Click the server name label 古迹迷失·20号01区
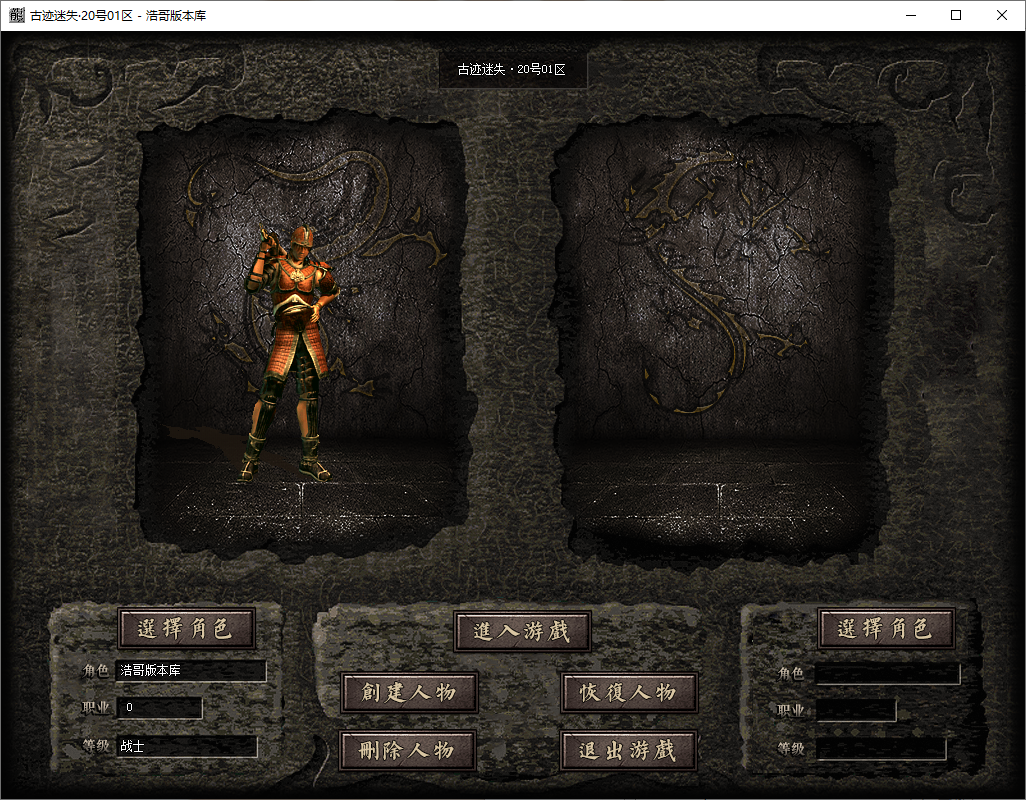1026x800 pixels. (x=512, y=70)
